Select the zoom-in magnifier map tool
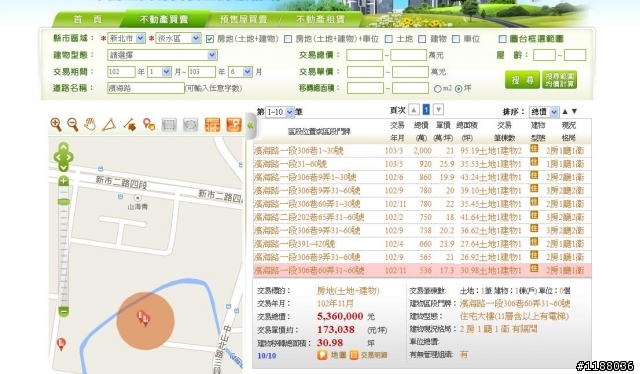640x374 pixels. 56,125
